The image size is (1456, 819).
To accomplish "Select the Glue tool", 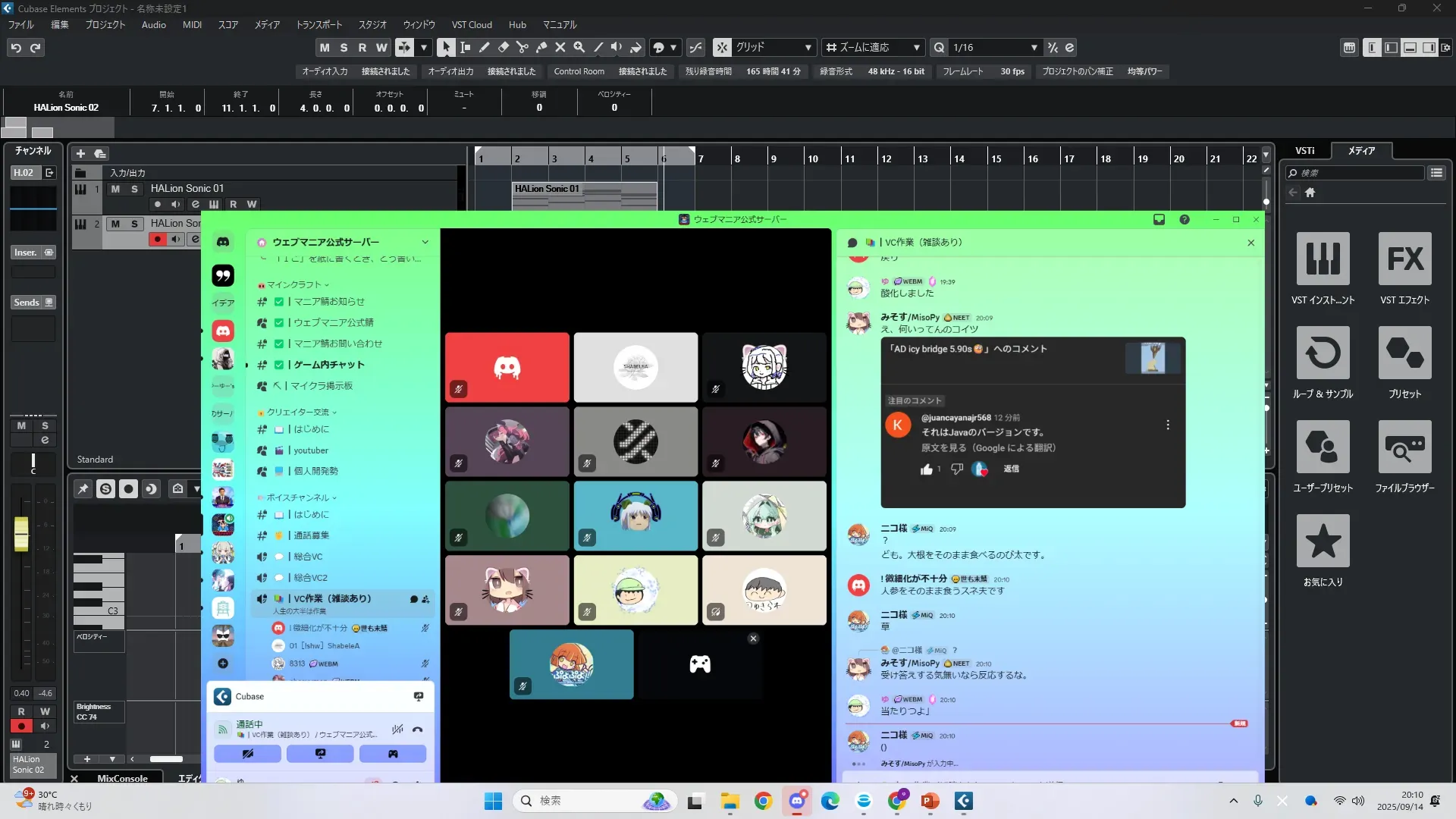I will (x=541, y=47).
